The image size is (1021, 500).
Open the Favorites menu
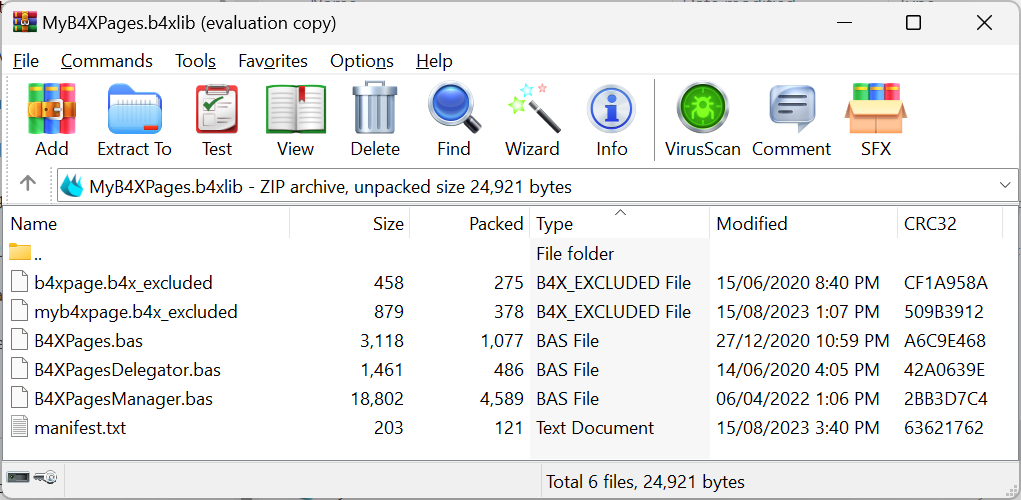272,61
